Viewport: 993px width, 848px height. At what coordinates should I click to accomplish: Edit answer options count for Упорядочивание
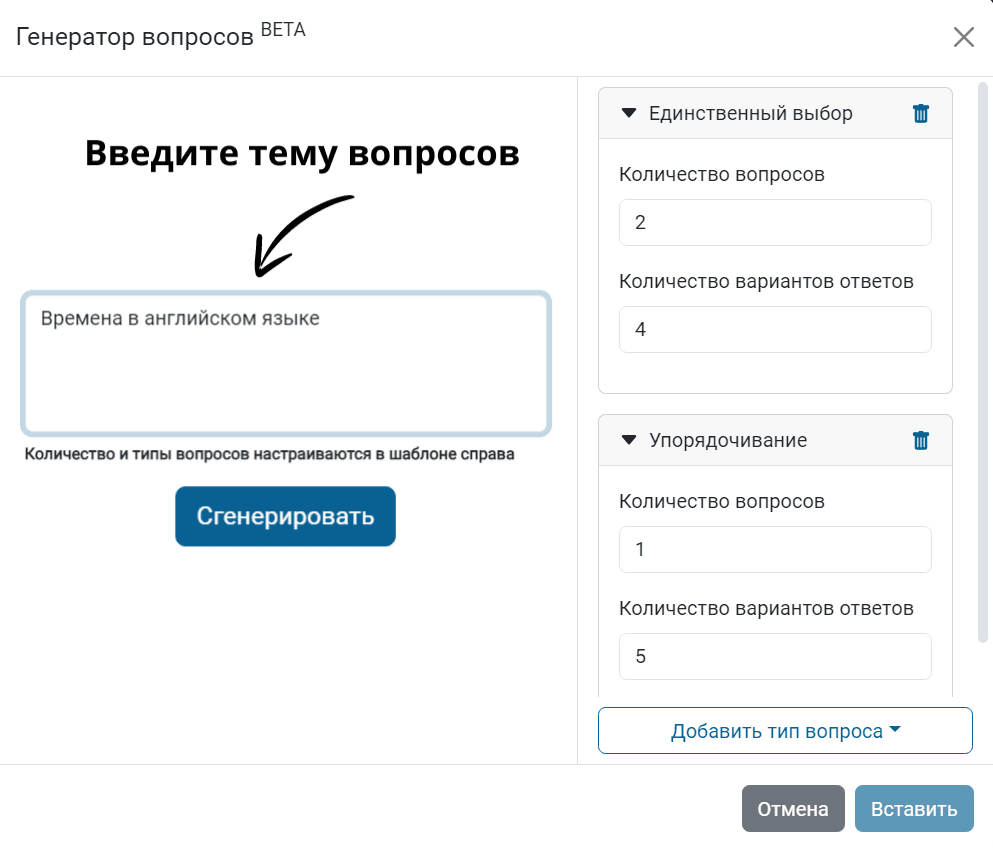[x=775, y=656]
